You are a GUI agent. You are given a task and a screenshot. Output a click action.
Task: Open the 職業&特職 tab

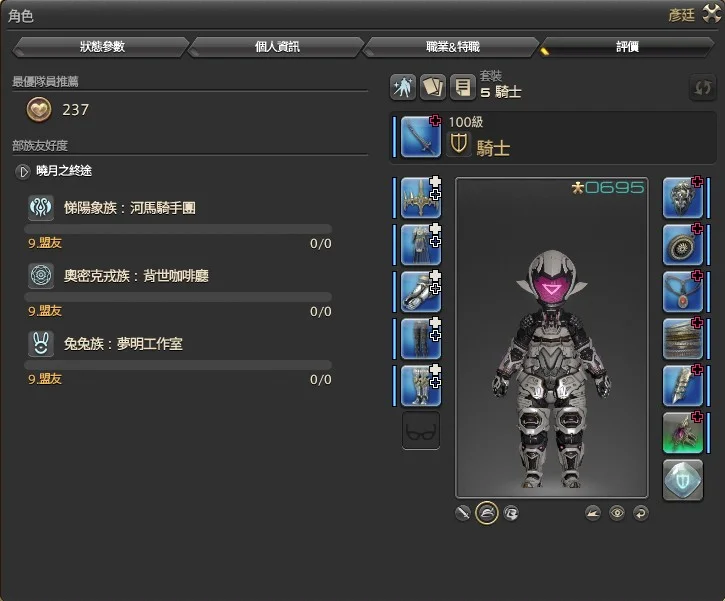click(x=453, y=47)
